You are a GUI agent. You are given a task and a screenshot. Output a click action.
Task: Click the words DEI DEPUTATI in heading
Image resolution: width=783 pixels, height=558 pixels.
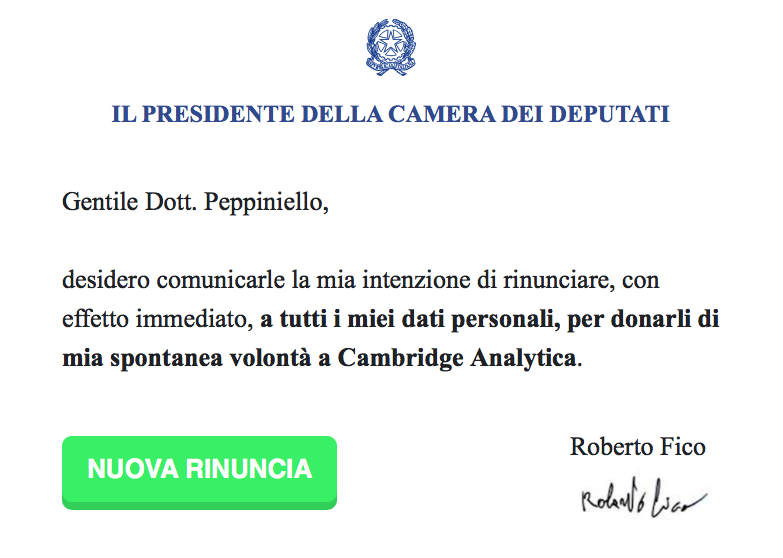610,114
